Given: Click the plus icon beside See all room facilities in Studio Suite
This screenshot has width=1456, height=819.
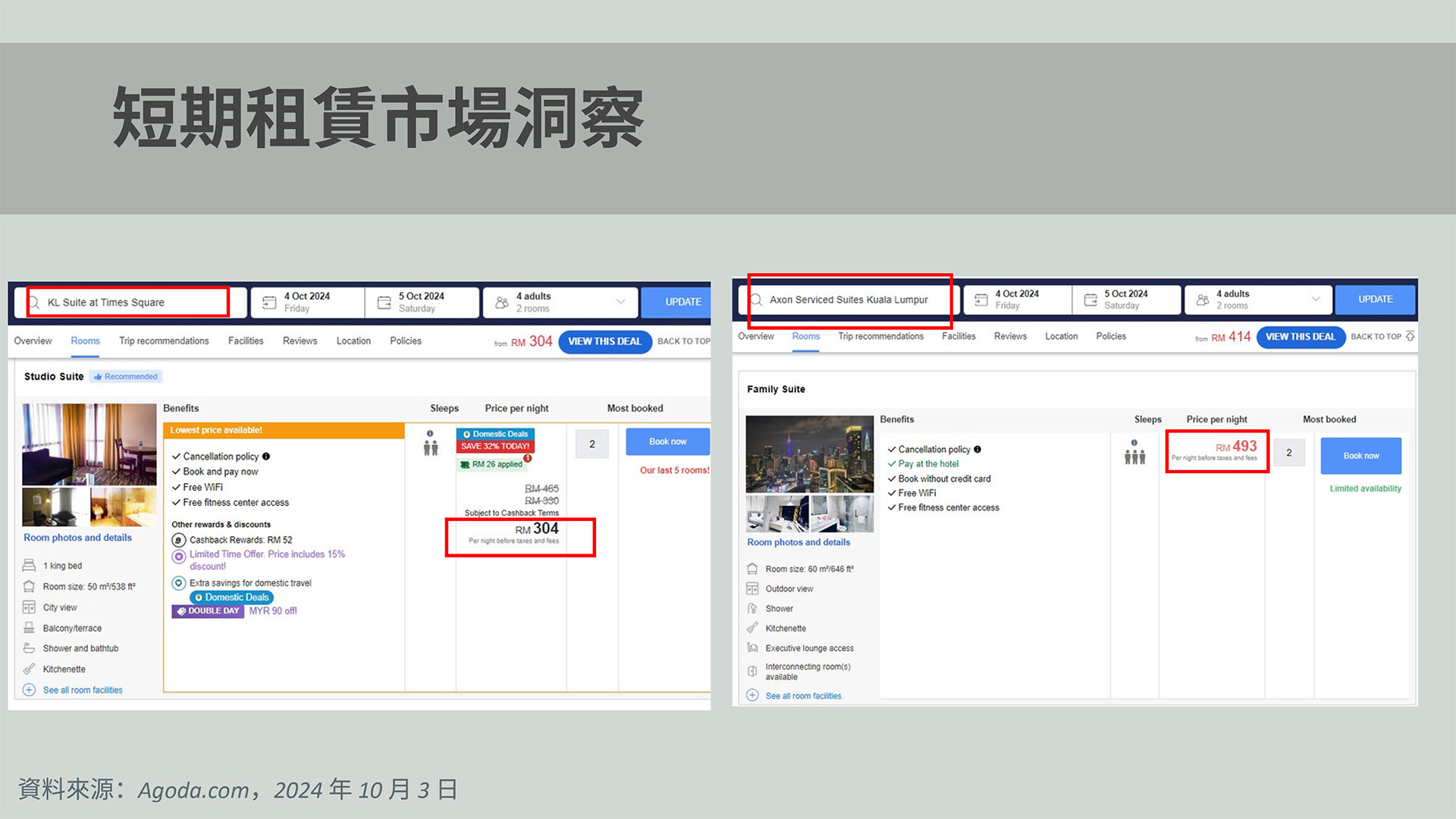Looking at the screenshot, I should pos(29,690).
